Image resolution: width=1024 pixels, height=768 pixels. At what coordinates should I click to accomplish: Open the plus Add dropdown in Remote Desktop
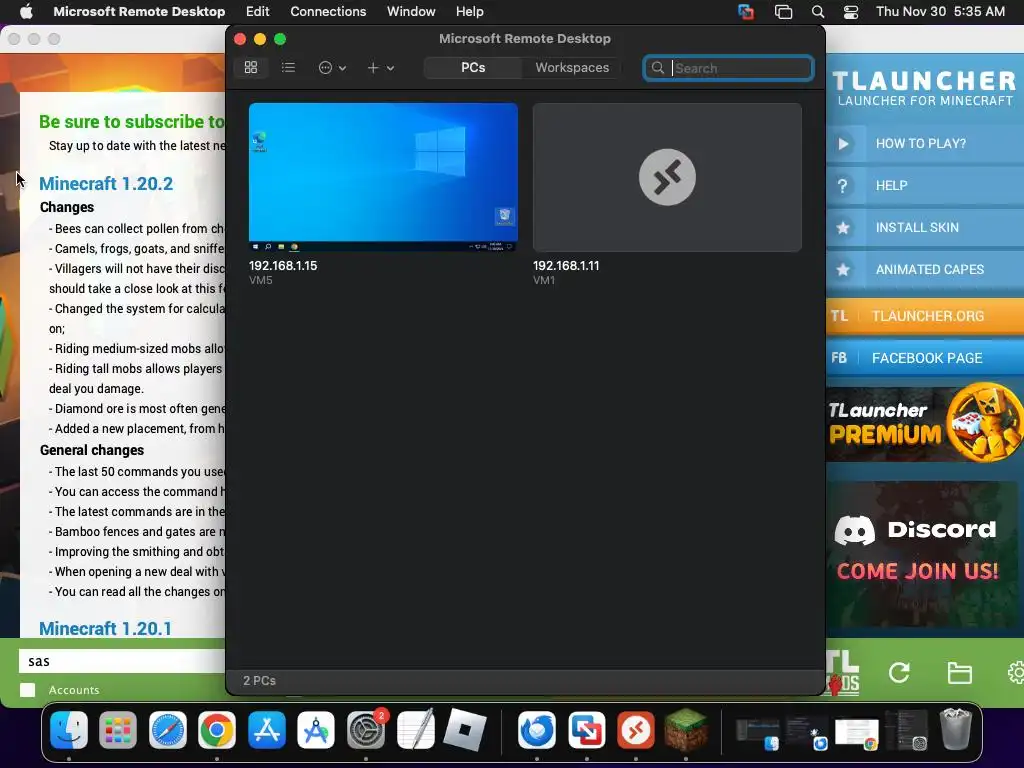(381, 68)
